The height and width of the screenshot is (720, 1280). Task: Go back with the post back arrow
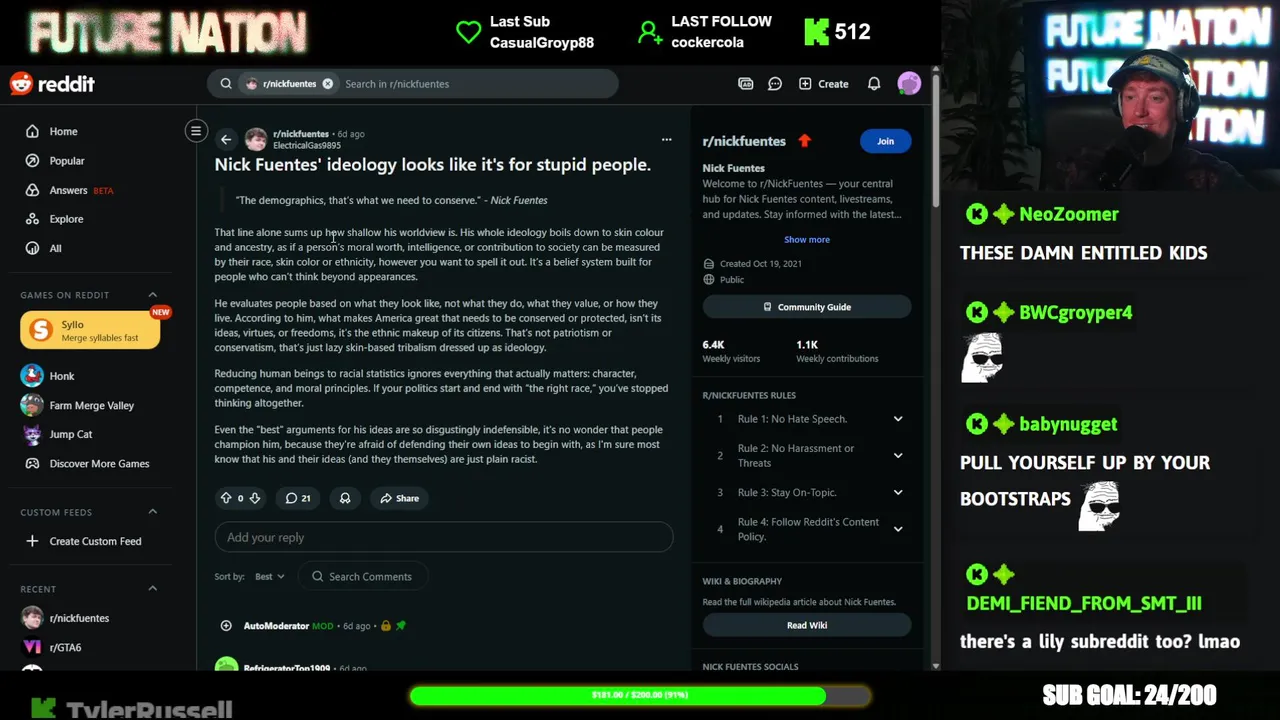[x=226, y=140]
